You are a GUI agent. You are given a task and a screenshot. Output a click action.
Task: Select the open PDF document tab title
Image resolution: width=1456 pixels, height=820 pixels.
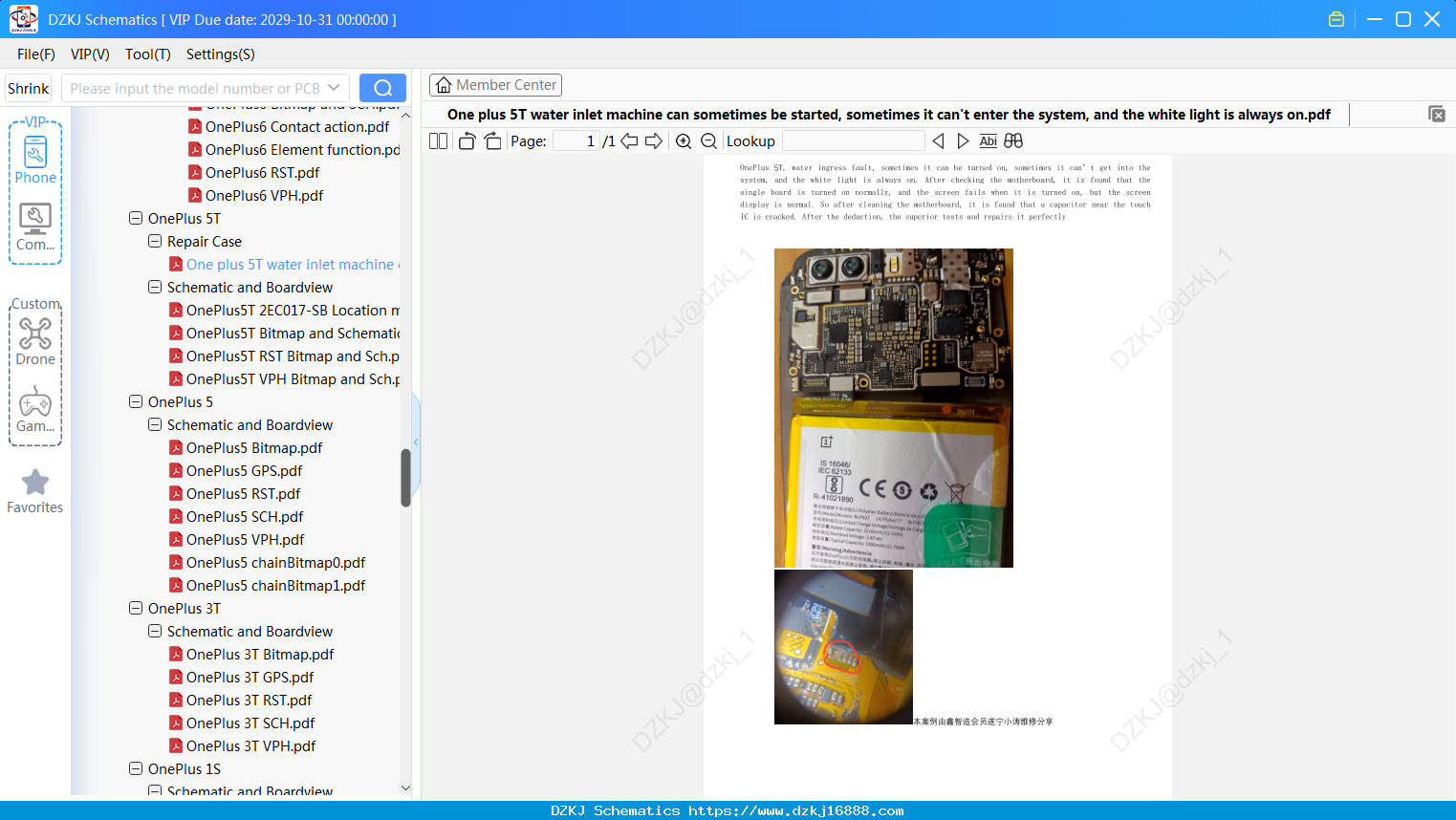pos(888,115)
